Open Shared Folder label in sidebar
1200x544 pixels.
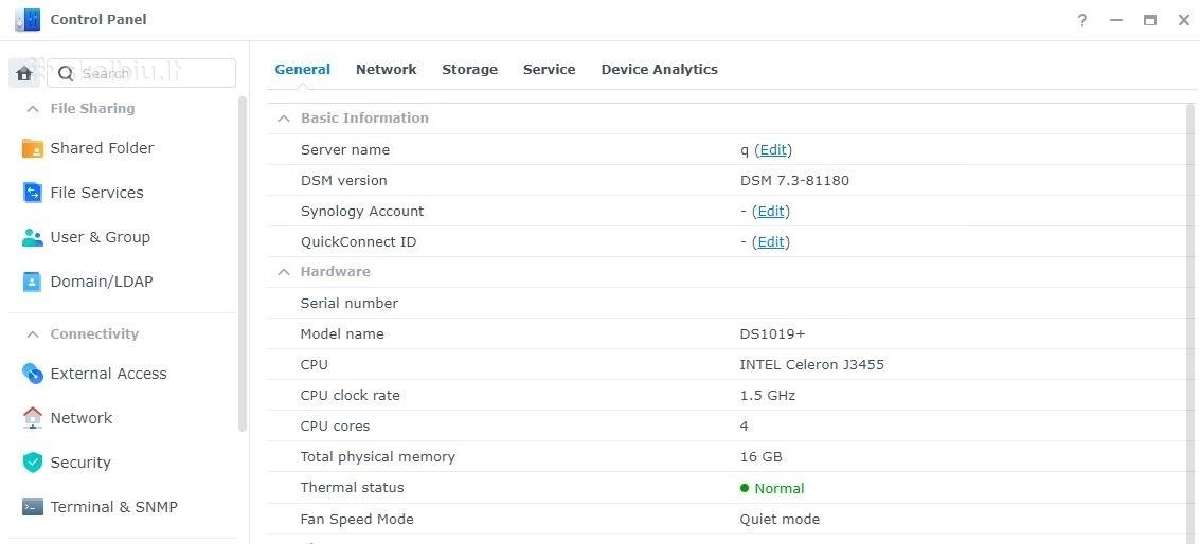point(102,148)
